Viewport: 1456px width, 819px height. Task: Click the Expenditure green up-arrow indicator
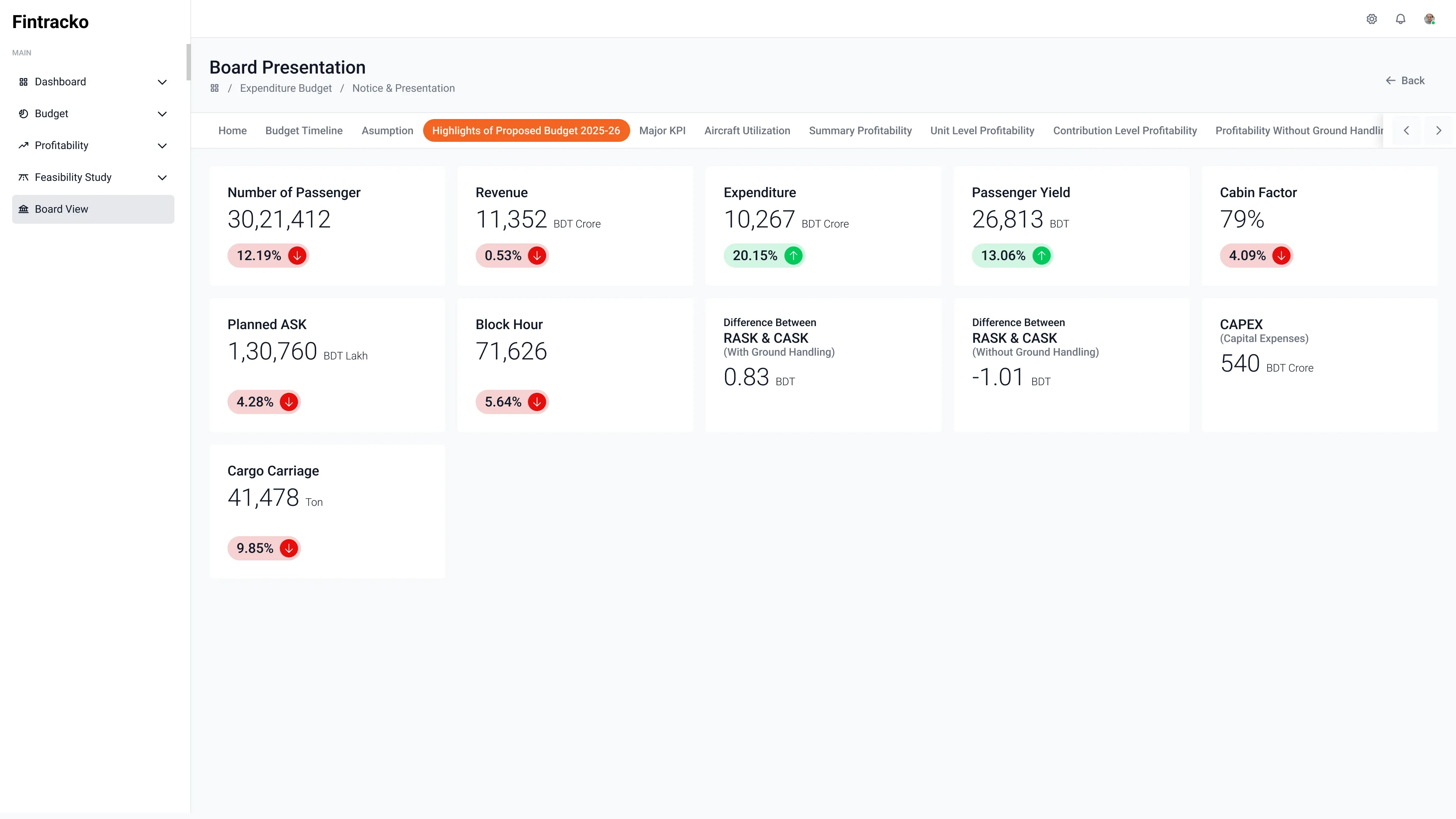tap(793, 256)
